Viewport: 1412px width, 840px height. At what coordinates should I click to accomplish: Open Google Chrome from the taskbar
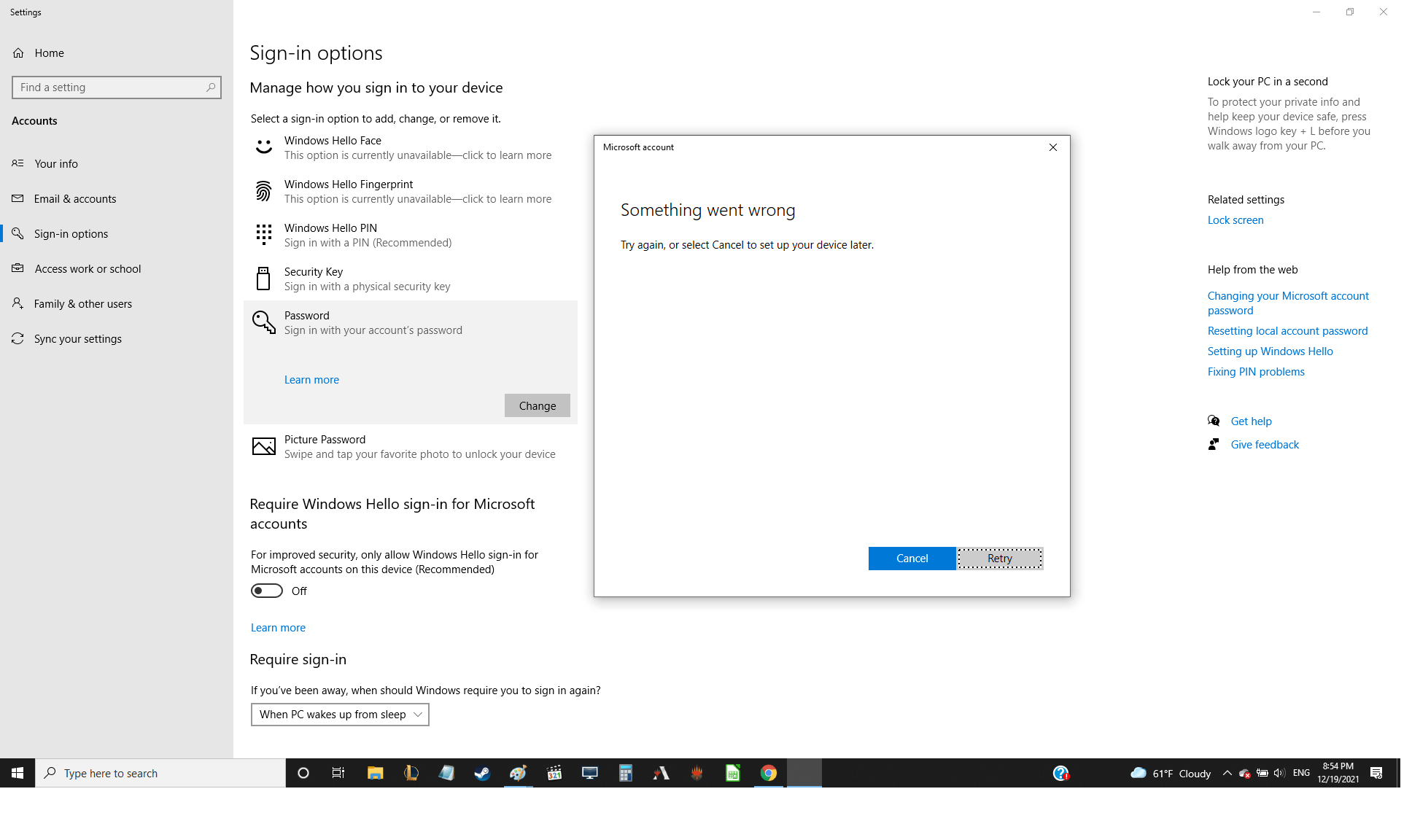[769, 773]
